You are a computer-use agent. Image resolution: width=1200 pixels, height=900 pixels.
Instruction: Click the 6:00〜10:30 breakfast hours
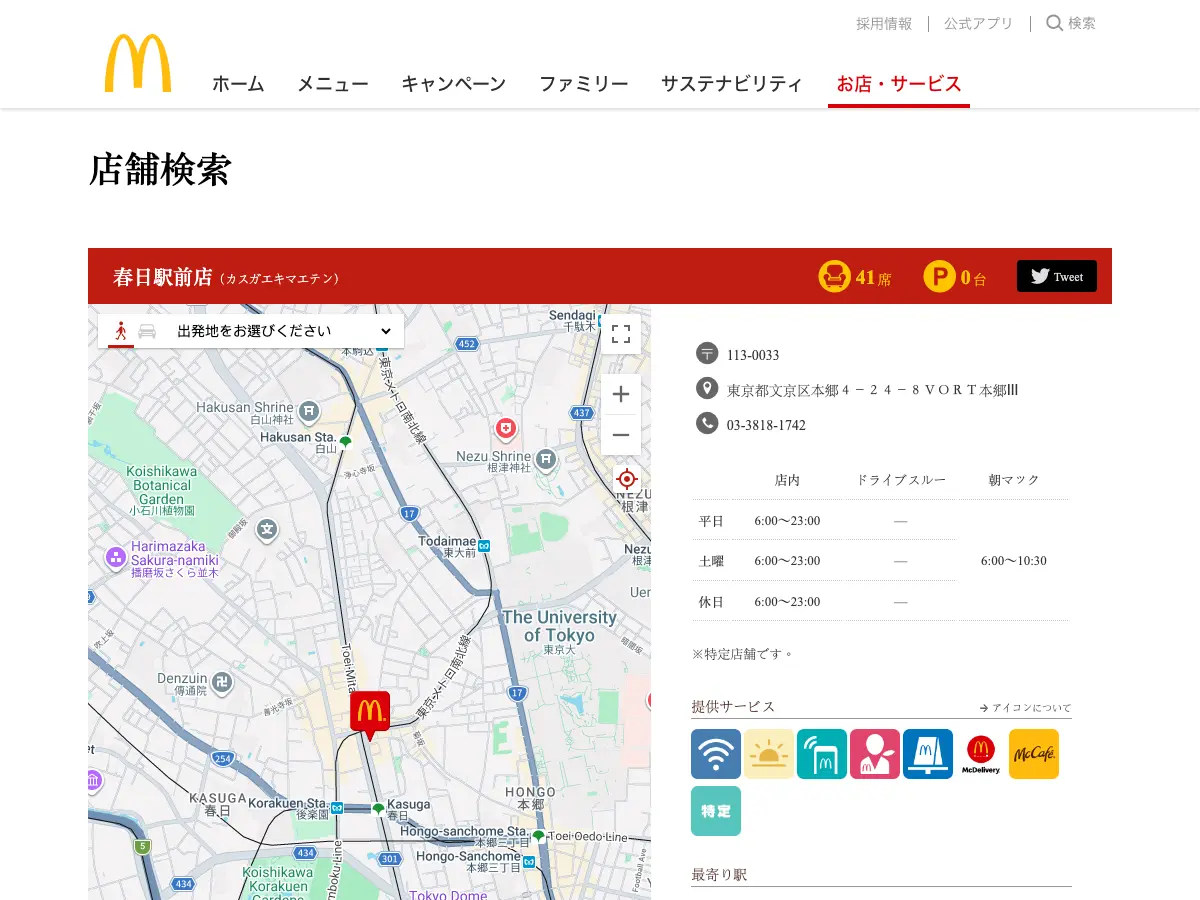(x=1014, y=561)
